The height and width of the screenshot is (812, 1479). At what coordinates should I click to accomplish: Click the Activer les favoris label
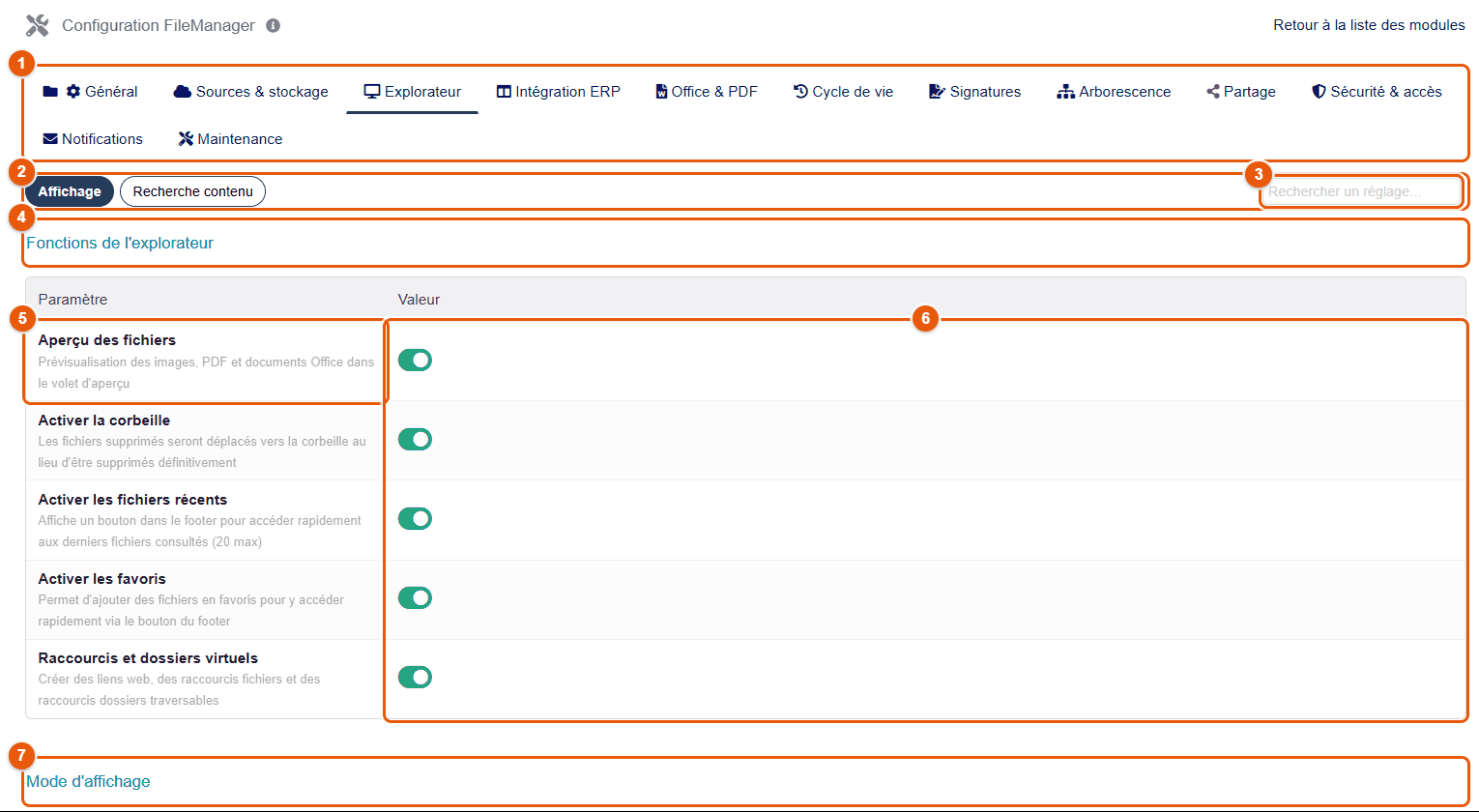102,579
